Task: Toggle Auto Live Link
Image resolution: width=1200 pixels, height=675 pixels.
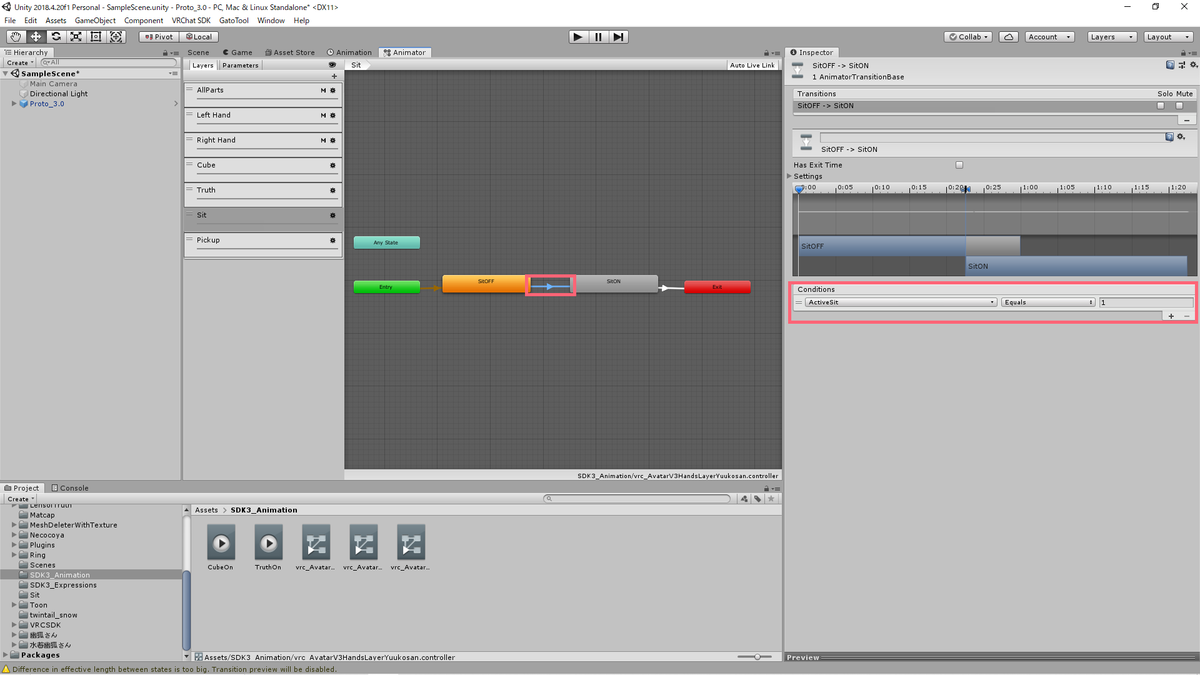Action: [x=753, y=65]
